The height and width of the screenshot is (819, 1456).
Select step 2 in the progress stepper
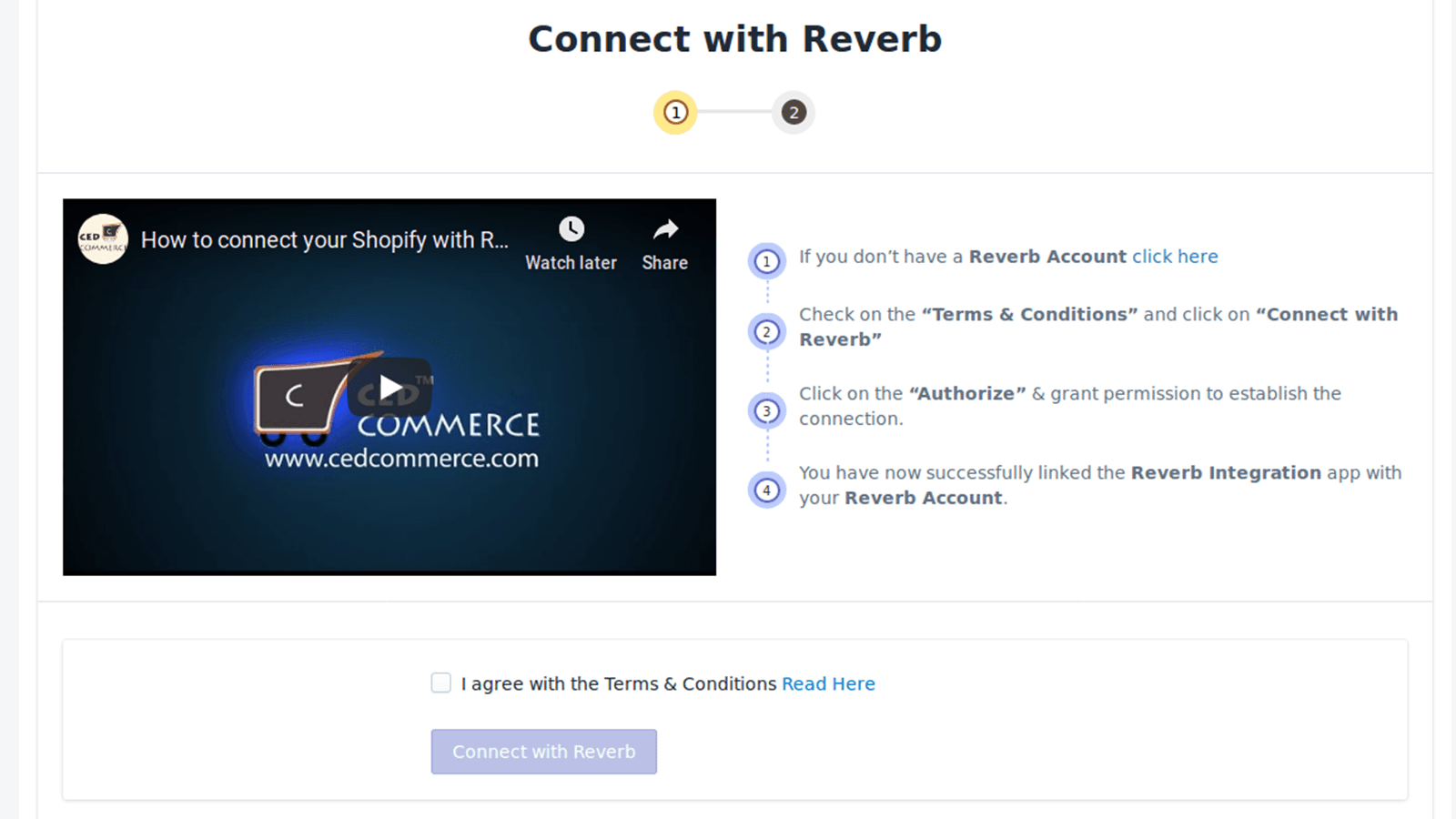[793, 112]
